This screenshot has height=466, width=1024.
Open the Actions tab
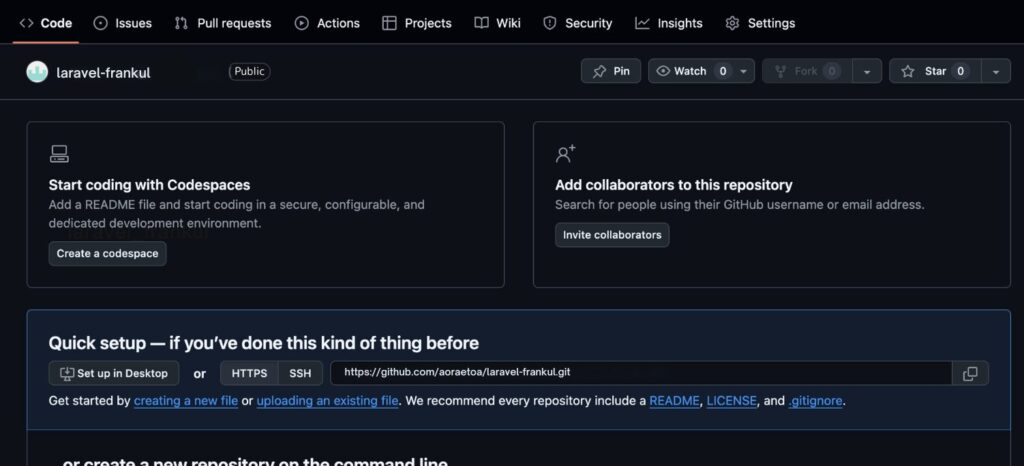327,23
